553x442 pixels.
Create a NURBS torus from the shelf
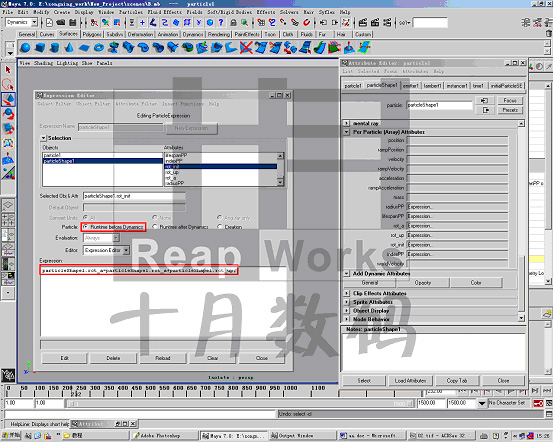(99, 47)
